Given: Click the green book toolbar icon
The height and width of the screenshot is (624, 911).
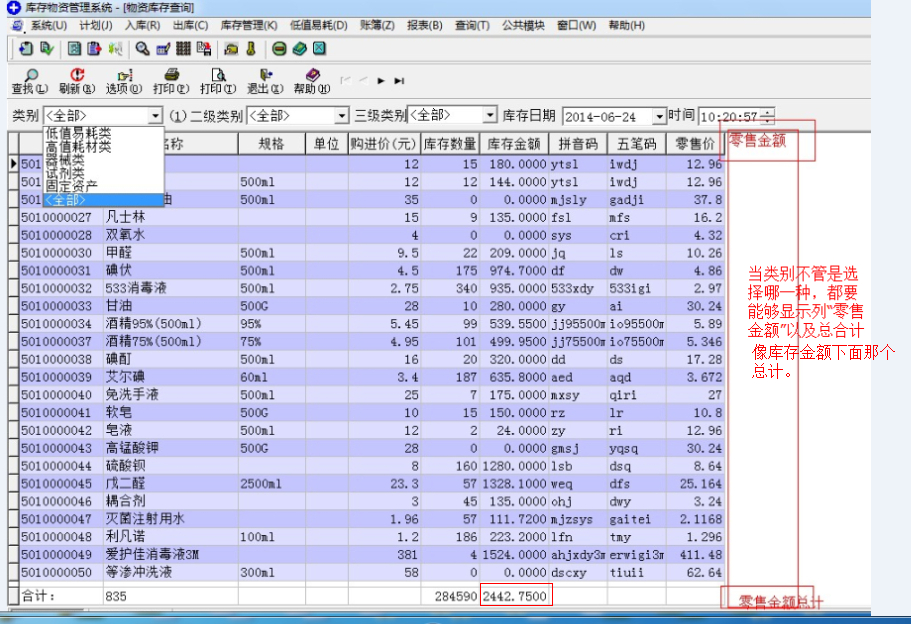Looking at the screenshot, I should click(x=299, y=49).
